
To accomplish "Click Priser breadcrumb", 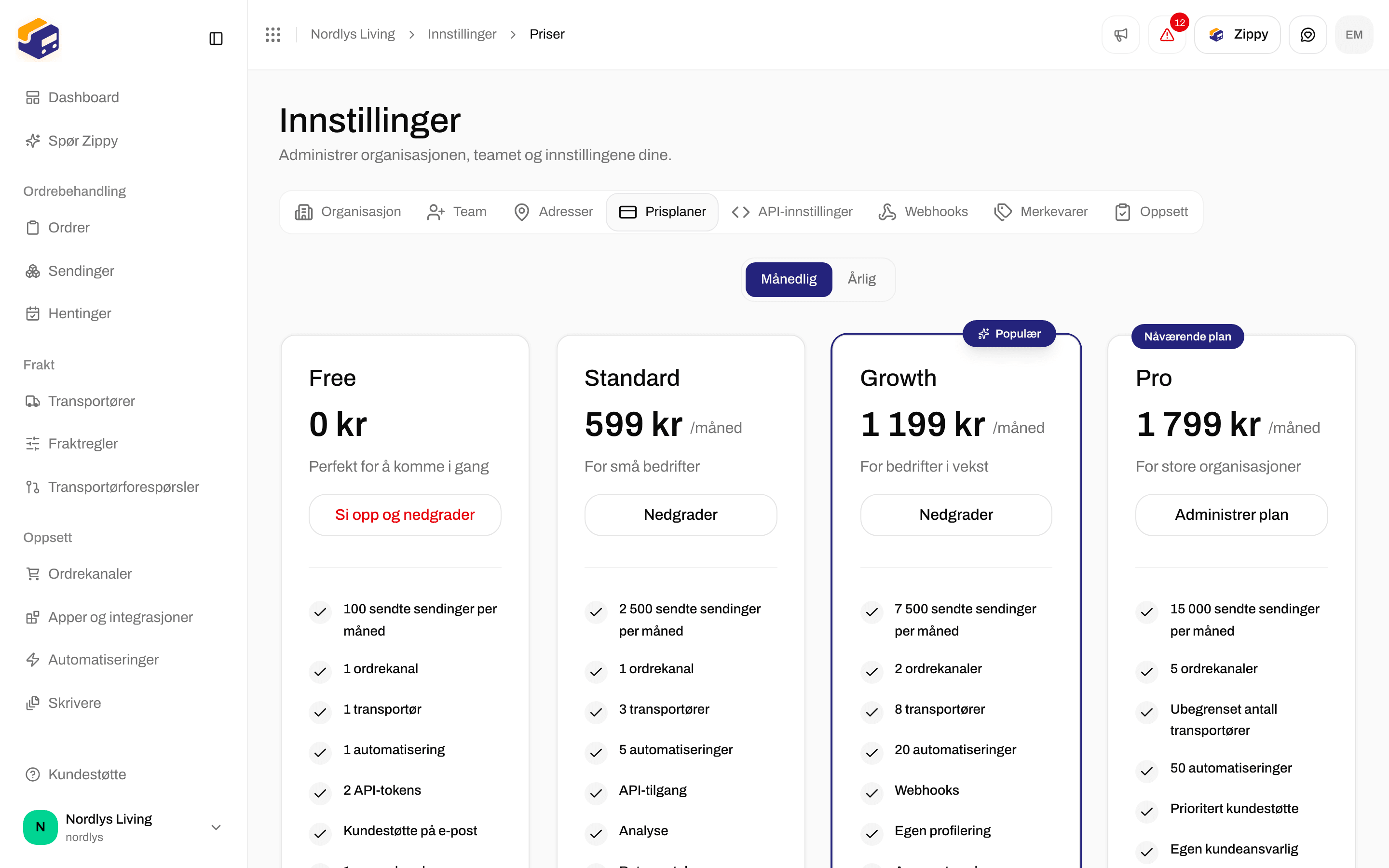I will click(x=547, y=34).
